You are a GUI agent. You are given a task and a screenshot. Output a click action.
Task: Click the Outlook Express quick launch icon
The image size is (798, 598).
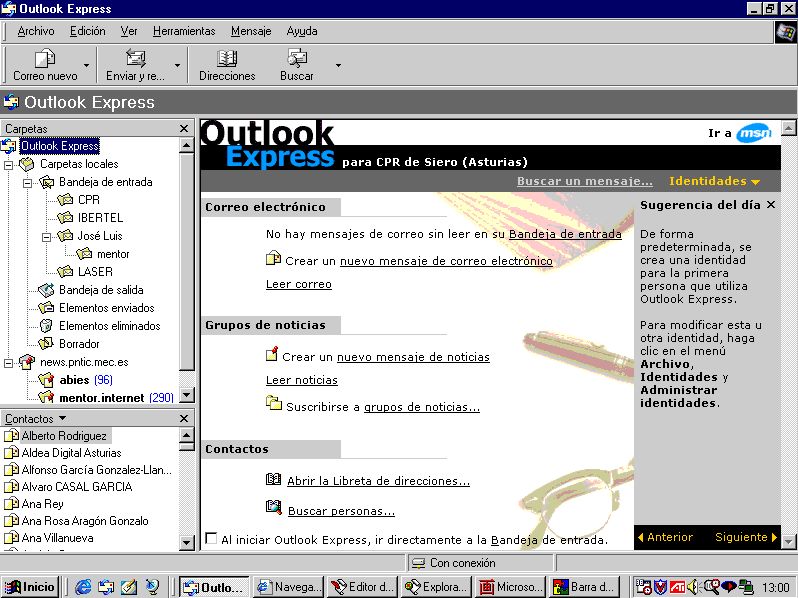pyautogui.click(x=106, y=587)
